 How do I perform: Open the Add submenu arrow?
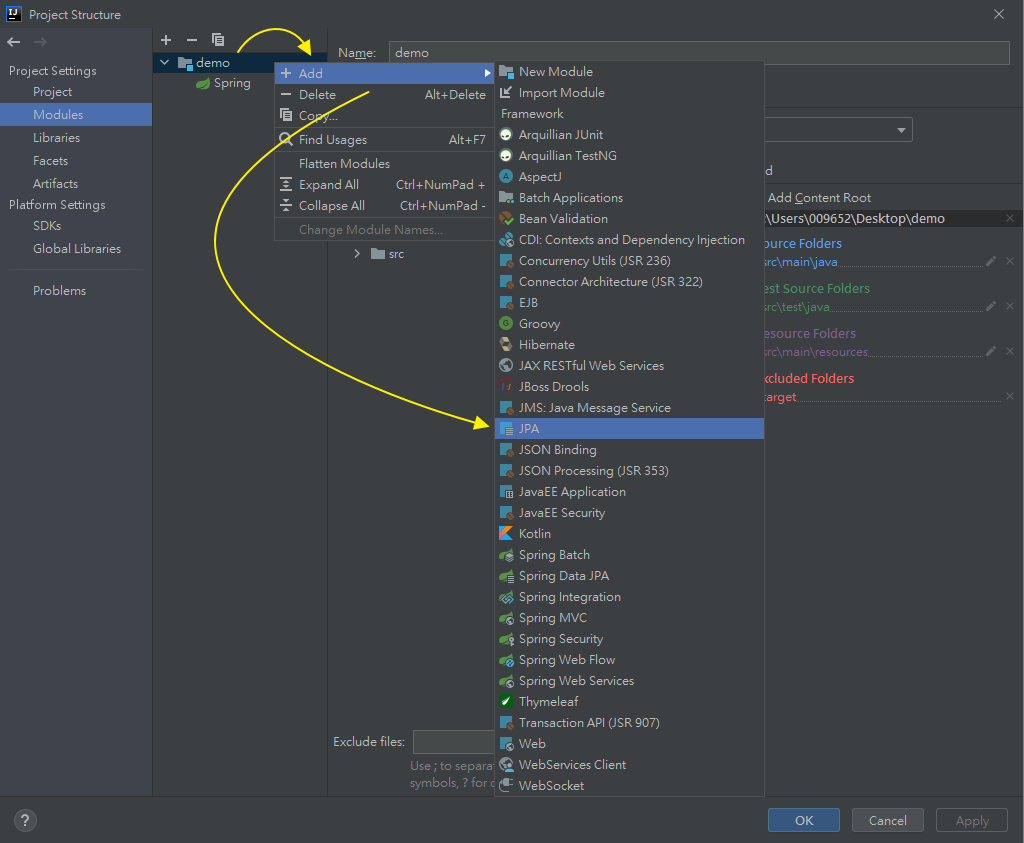488,73
